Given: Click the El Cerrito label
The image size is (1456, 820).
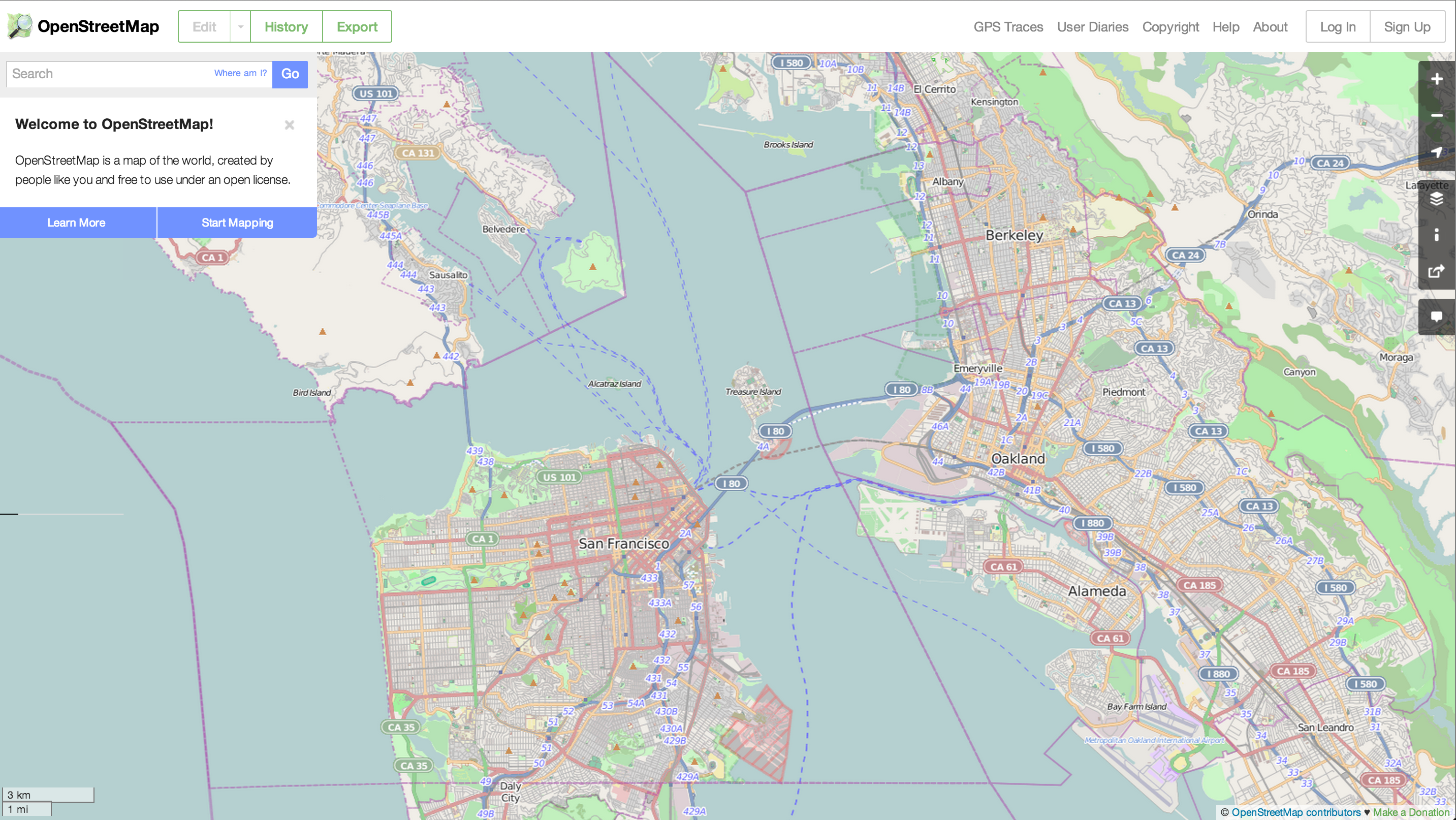Looking at the screenshot, I should [x=934, y=89].
